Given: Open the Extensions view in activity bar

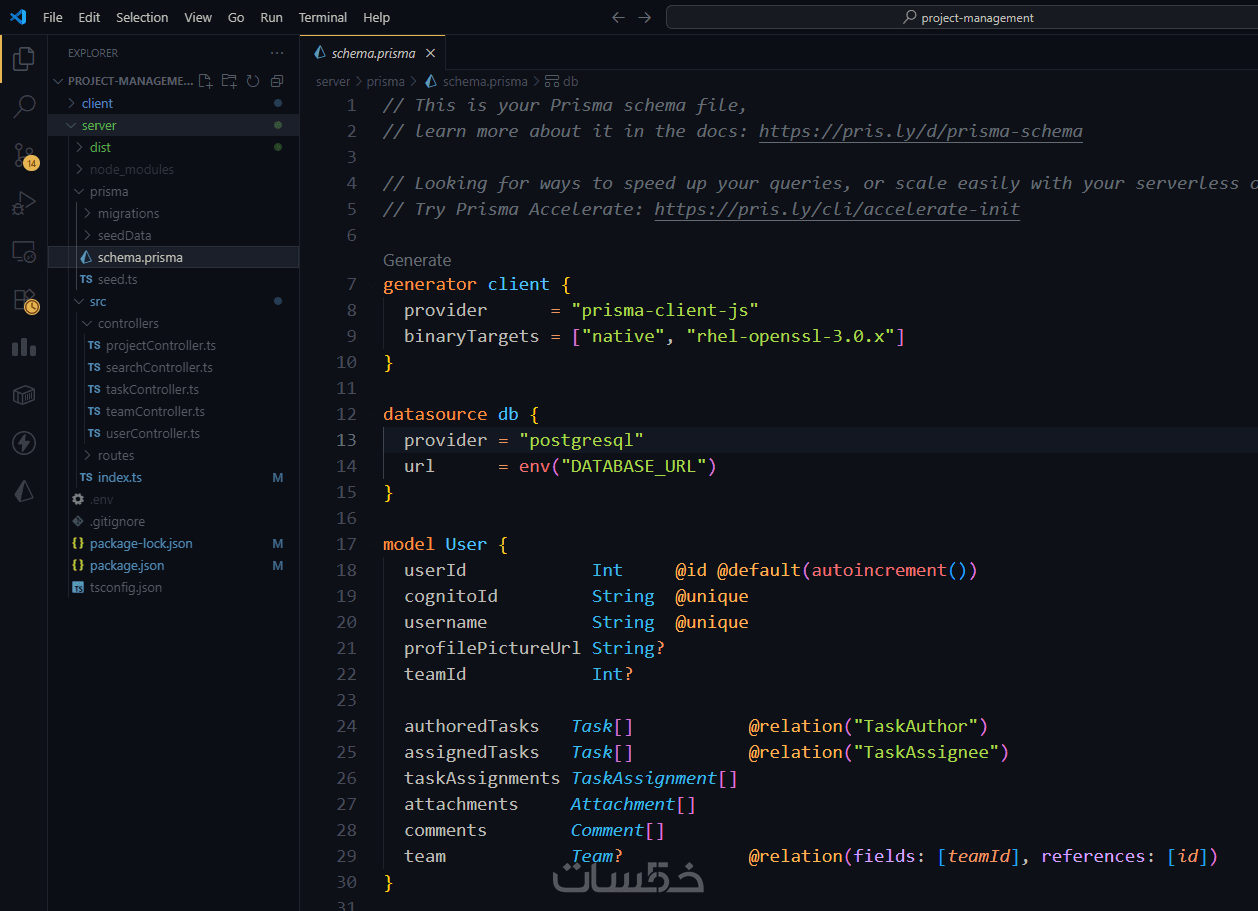Looking at the screenshot, I should 24,300.
